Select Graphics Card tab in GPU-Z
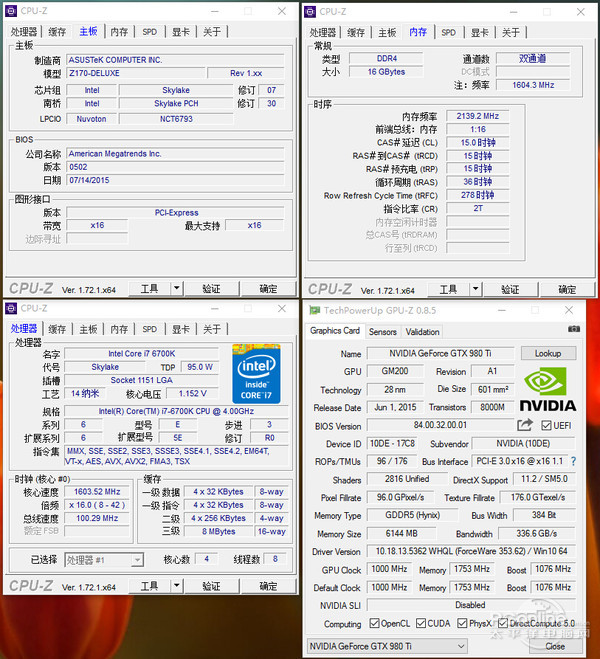The width and height of the screenshot is (600, 659). click(335, 331)
